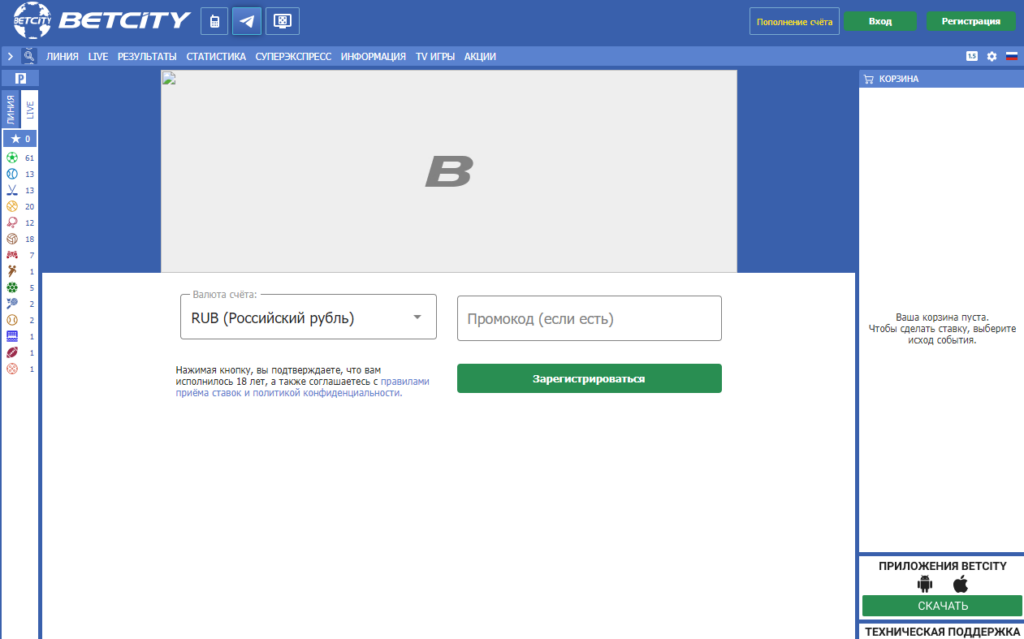The height and width of the screenshot is (639, 1024).
Task: Select green futsal ball icon with 5
Action: [x=12, y=287]
